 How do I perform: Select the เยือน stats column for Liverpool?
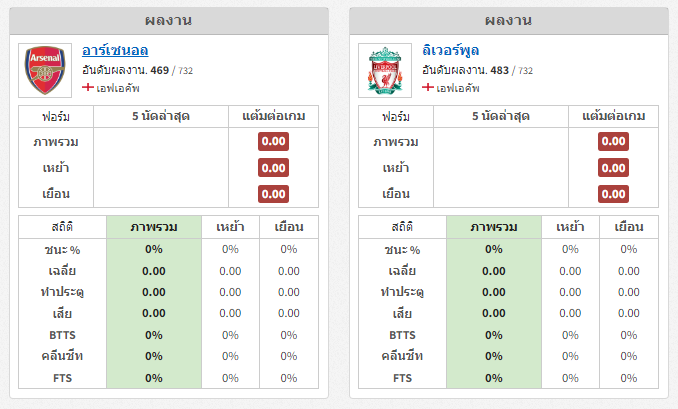coord(629,227)
